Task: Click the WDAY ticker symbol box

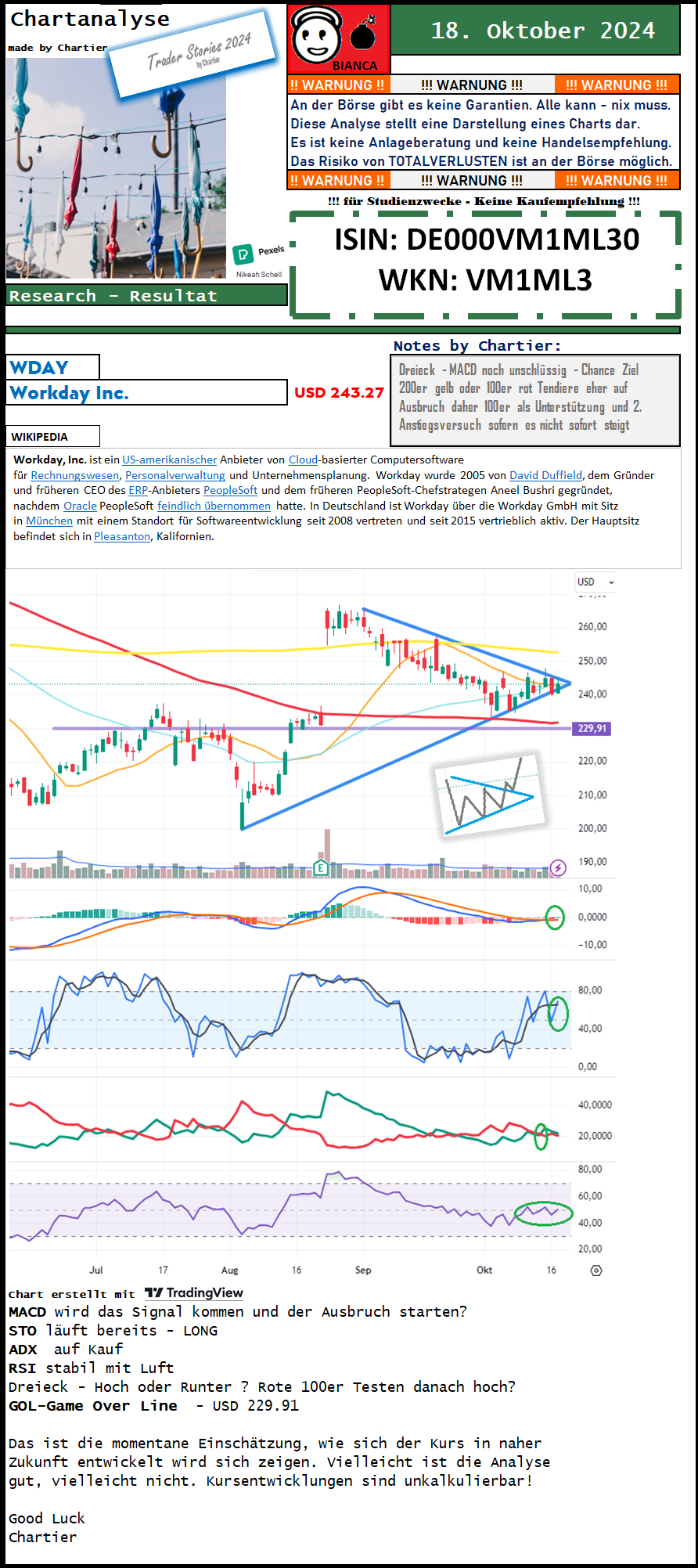Action: pos(53,367)
